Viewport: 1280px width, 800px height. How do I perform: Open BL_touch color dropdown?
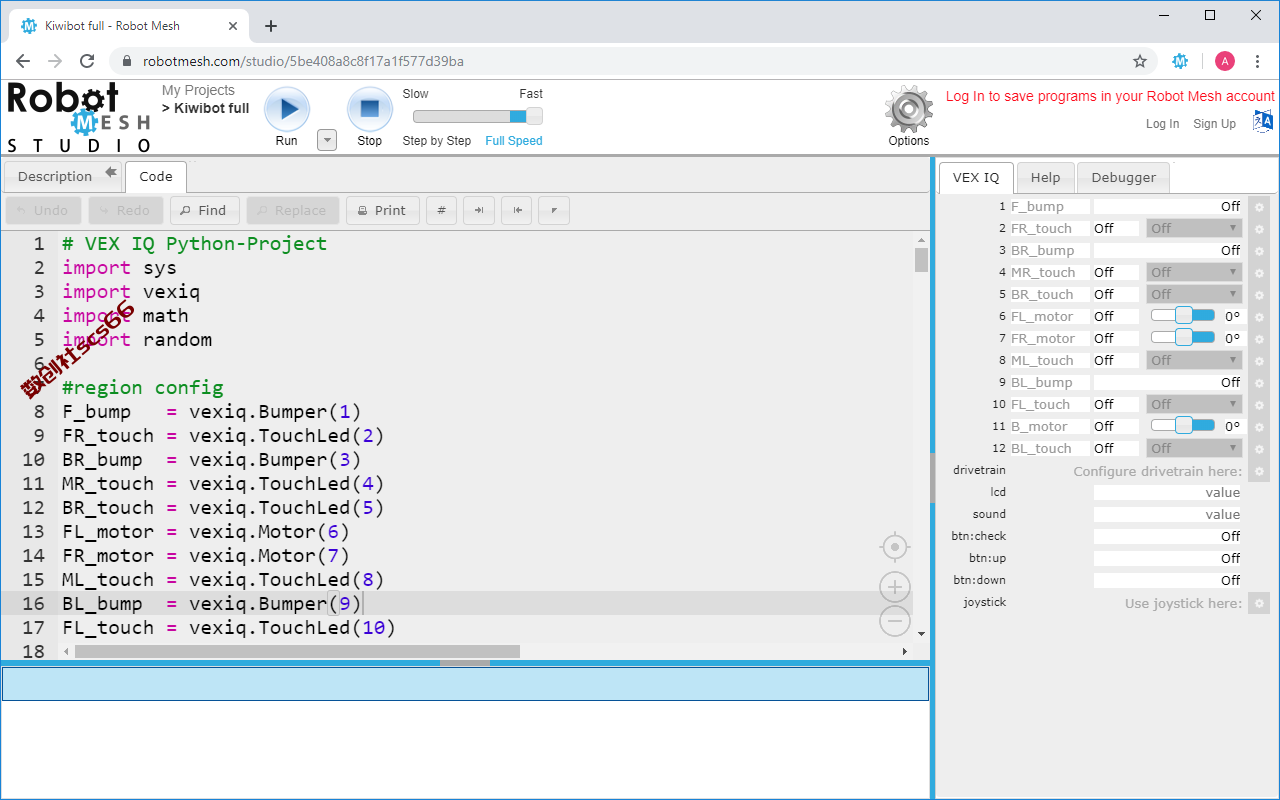click(x=1194, y=449)
